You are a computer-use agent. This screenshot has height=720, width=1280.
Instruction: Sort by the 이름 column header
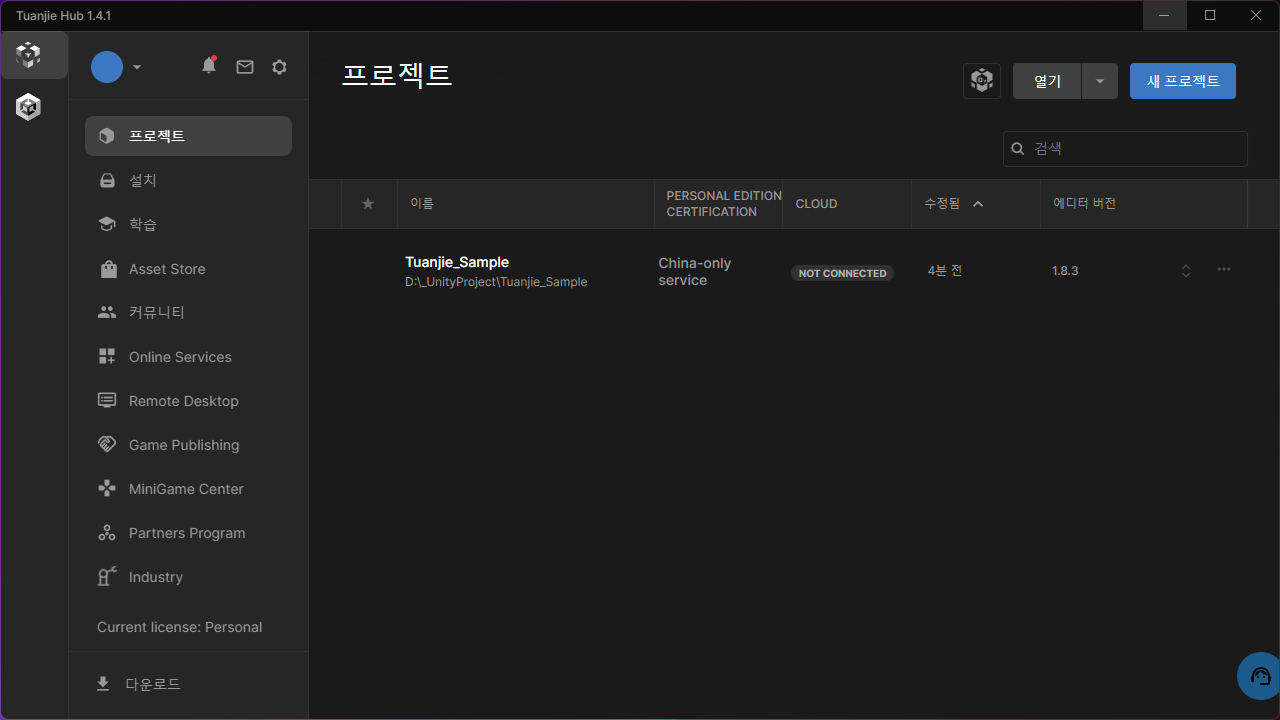pyautogui.click(x=422, y=204)
